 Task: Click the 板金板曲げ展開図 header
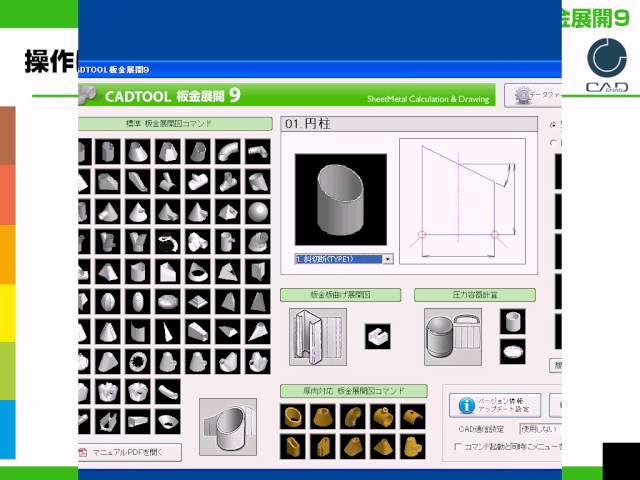(x=340, y=295)
